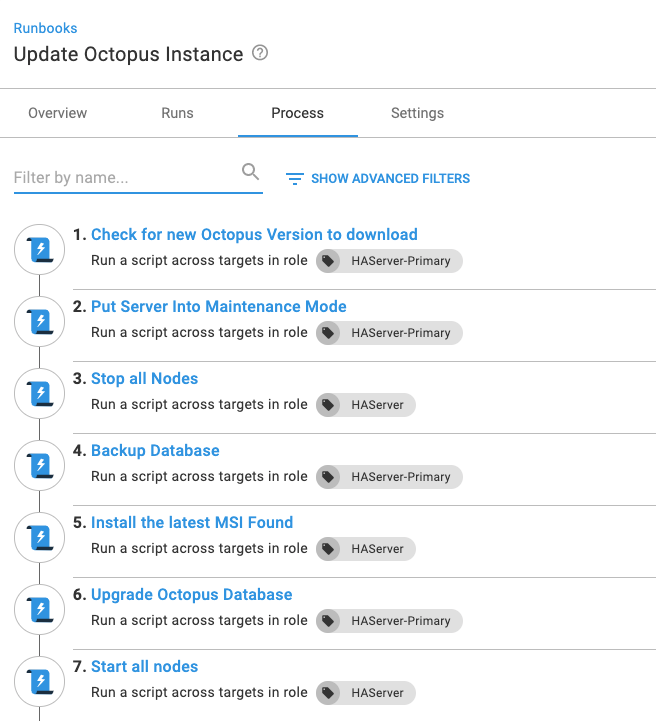Click the script icon for Stop all Nodes
The image size is (656, 721).
[x=40, y=394]
